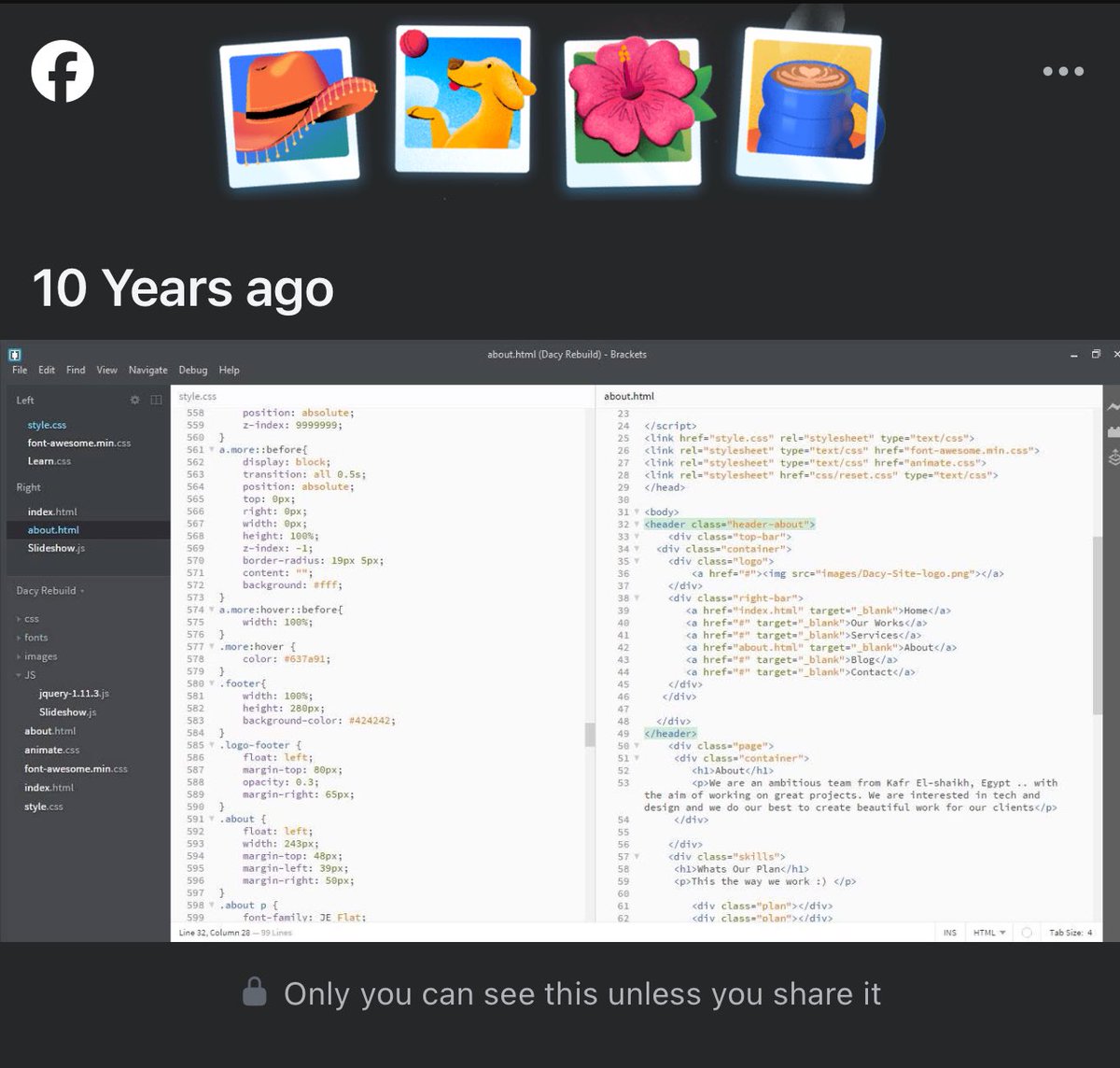This screenshot has height=1068, width=1120.
Task: Select font-awesome.min.css in Left working files
Action: tap(79, 443)
